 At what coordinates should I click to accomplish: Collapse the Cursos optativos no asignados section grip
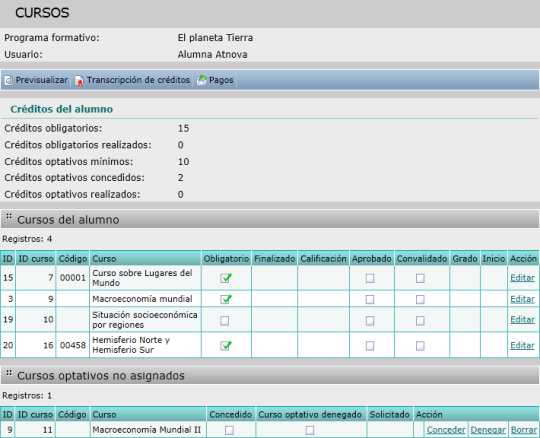pyautogui.click(x=9, y=373)
